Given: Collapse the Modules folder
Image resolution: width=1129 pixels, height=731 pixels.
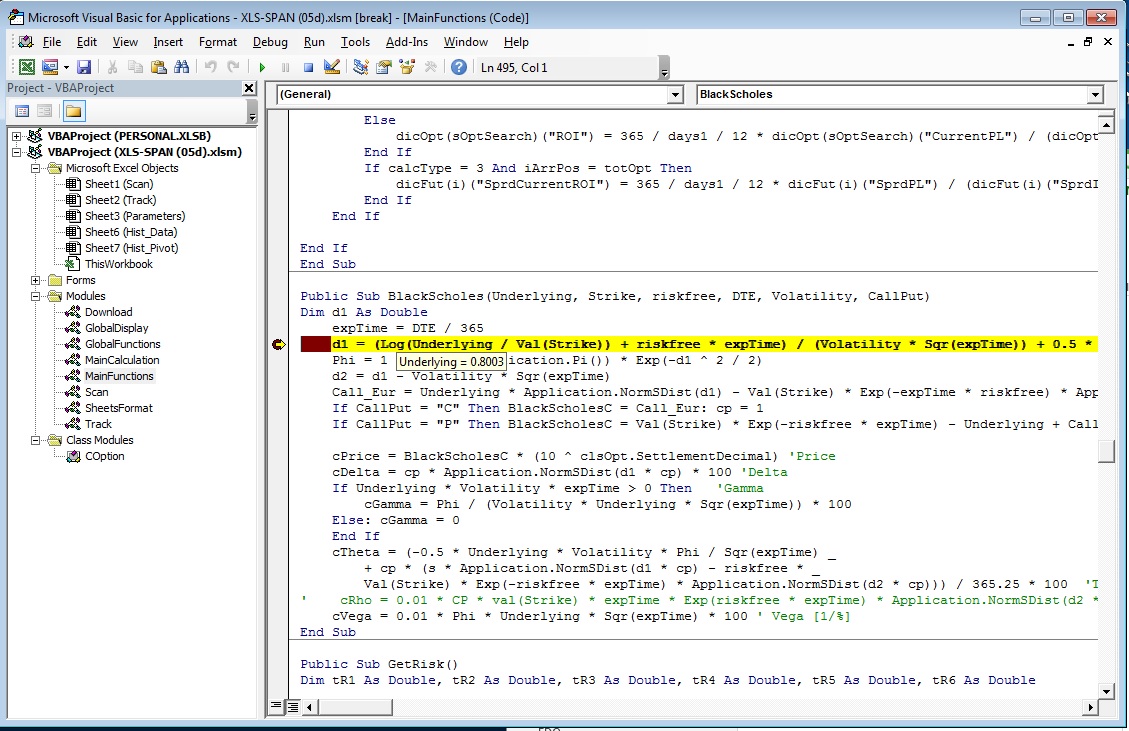Looking at the screenshot, I should click(35, 296).
